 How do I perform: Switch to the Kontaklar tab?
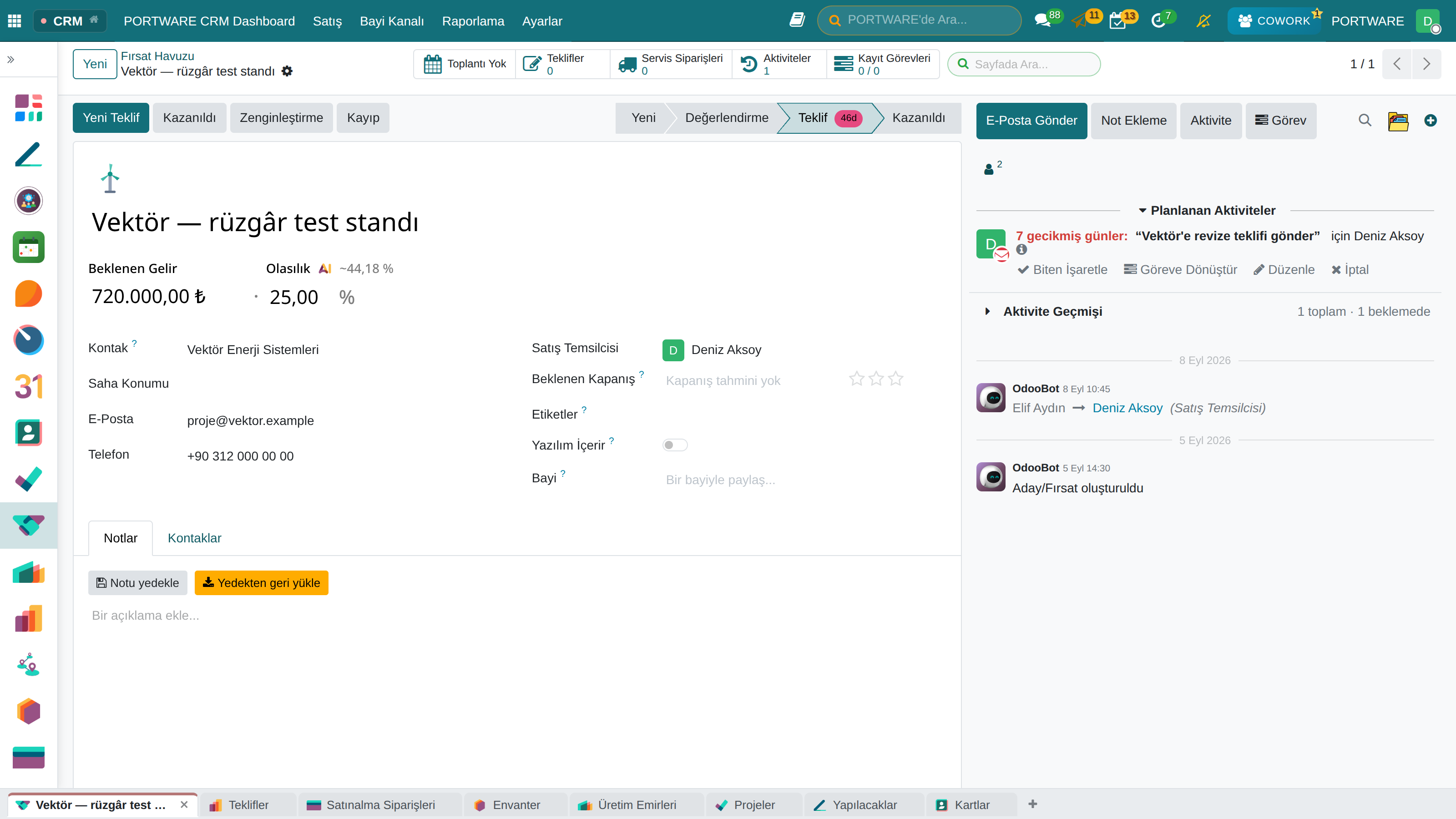[194, 538]
